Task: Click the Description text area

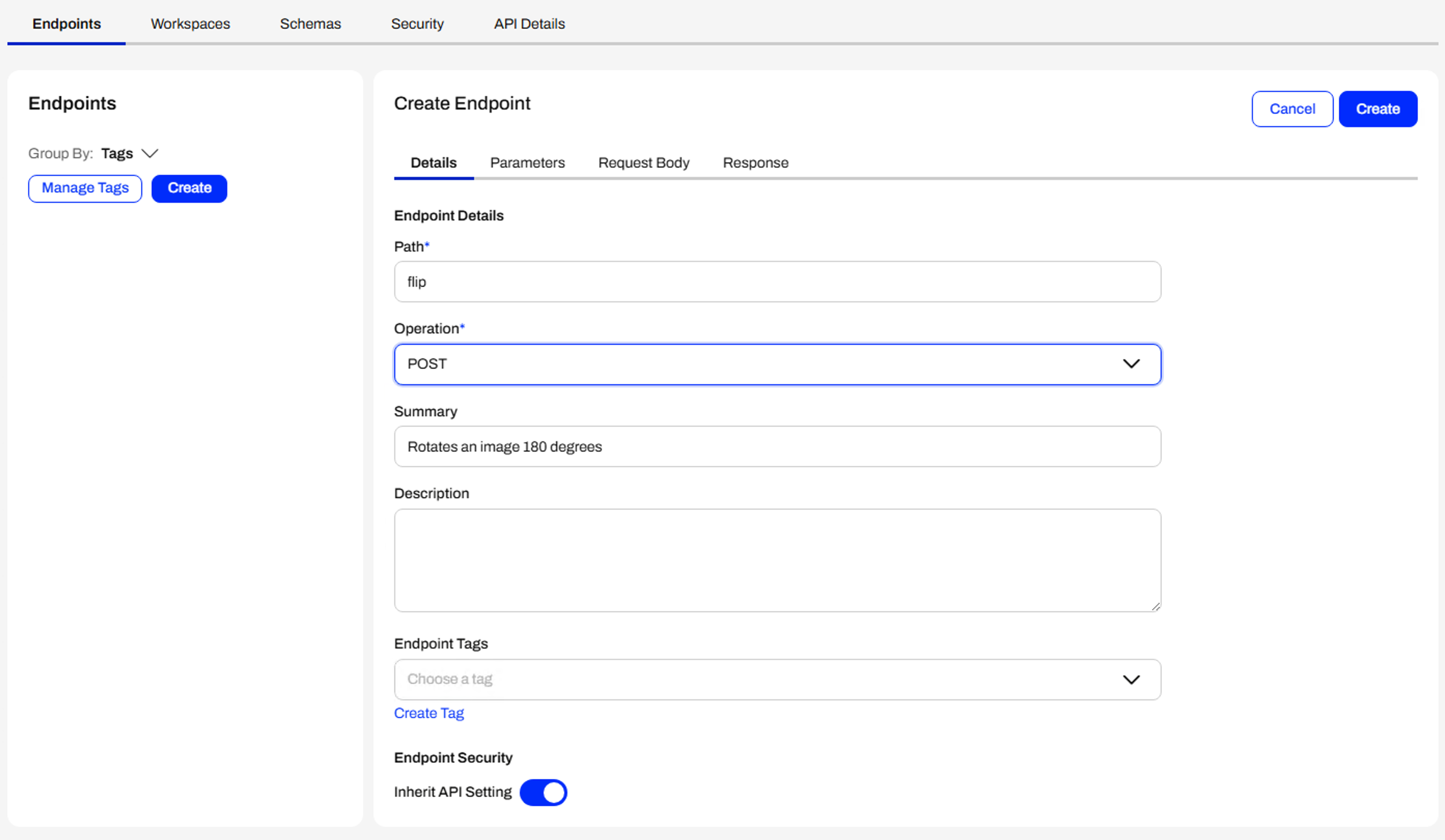Action: point(777,560)
